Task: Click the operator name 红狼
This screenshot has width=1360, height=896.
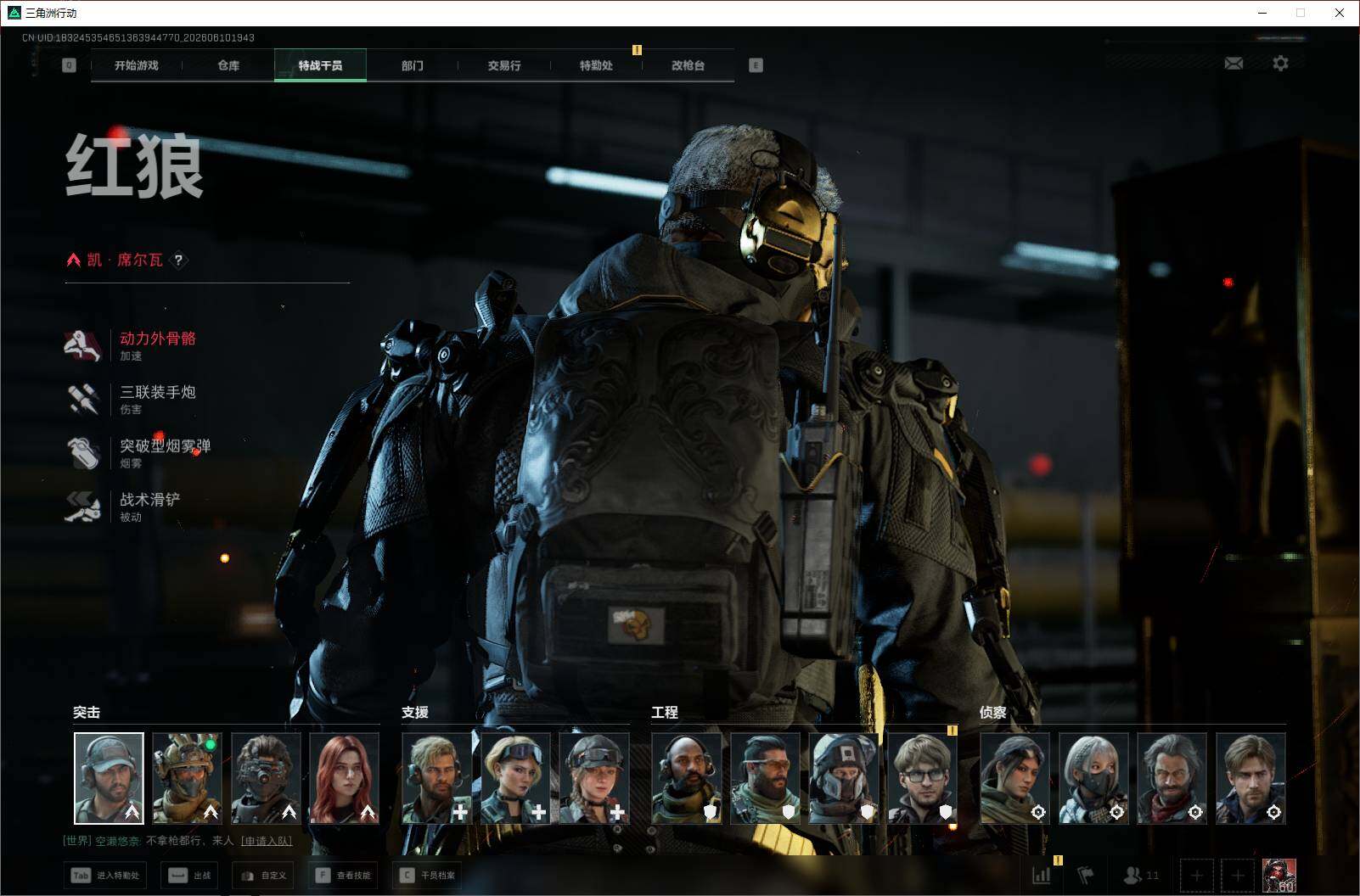Action: point(134,165)
